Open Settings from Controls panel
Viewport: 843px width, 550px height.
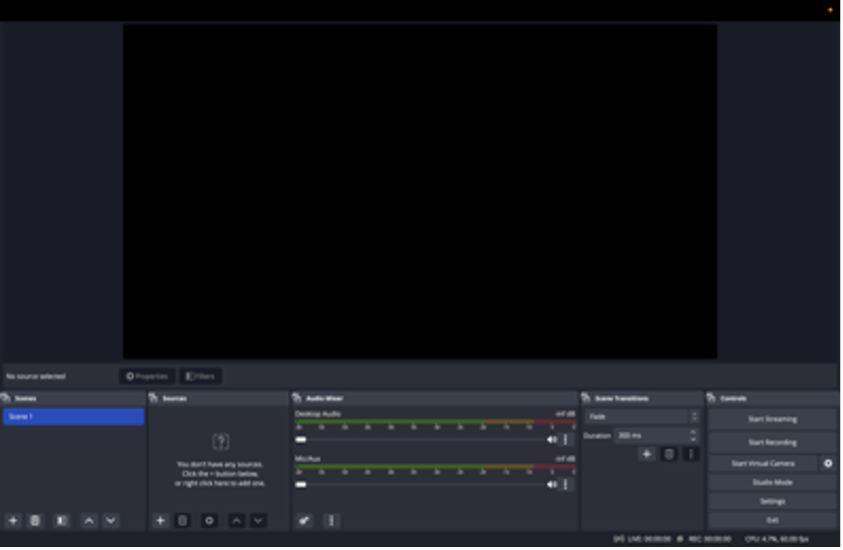coord(774,503)
